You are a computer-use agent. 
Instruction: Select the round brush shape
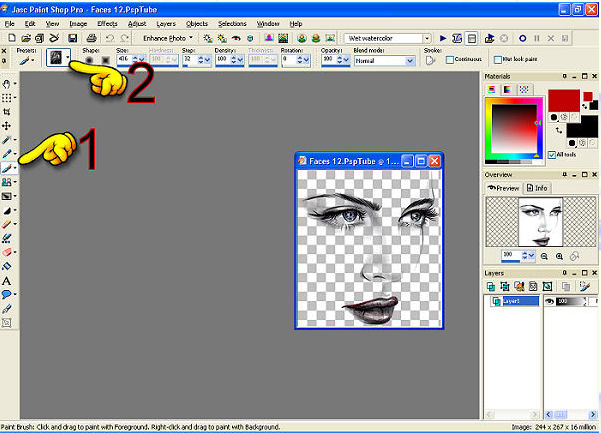click(89, 60)
